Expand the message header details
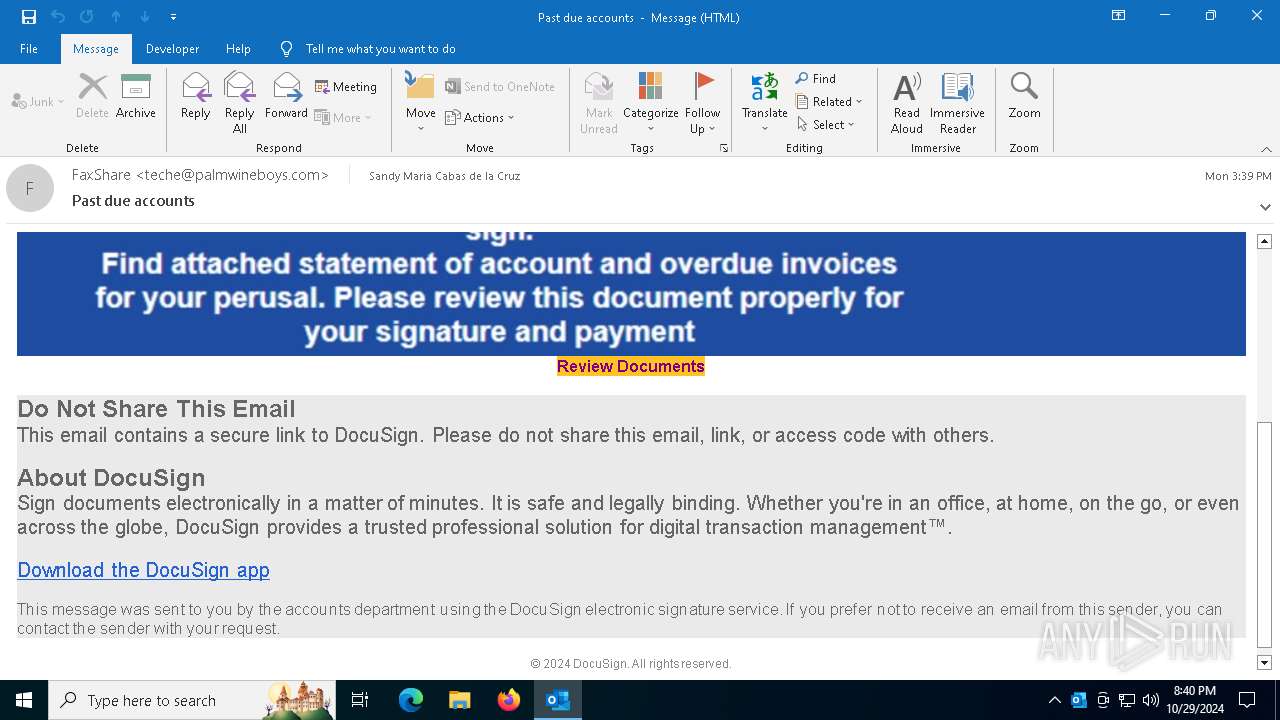The height and width of the screenshot is (720, 1280). point(1265,207)
